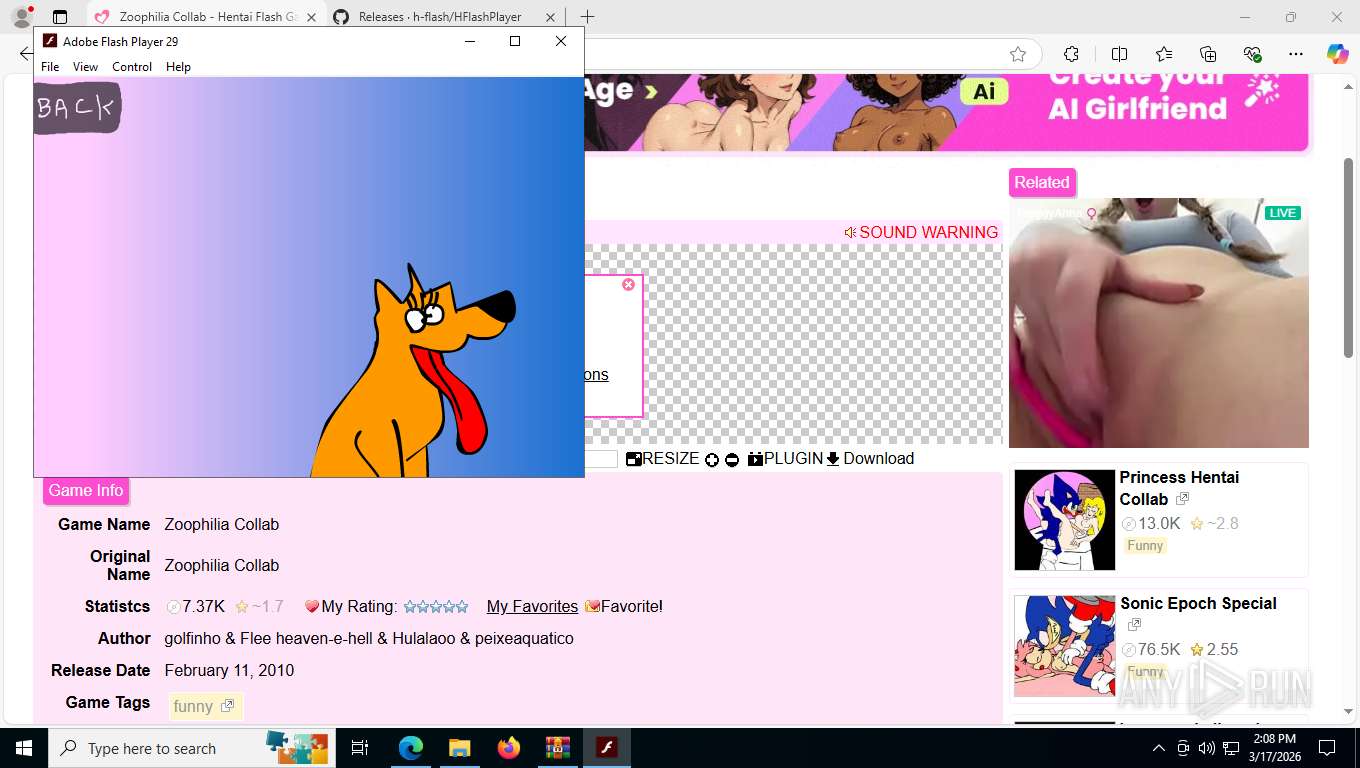
Task: Open Edge Settings and more menu
Action: click(x=1296, y=54)
